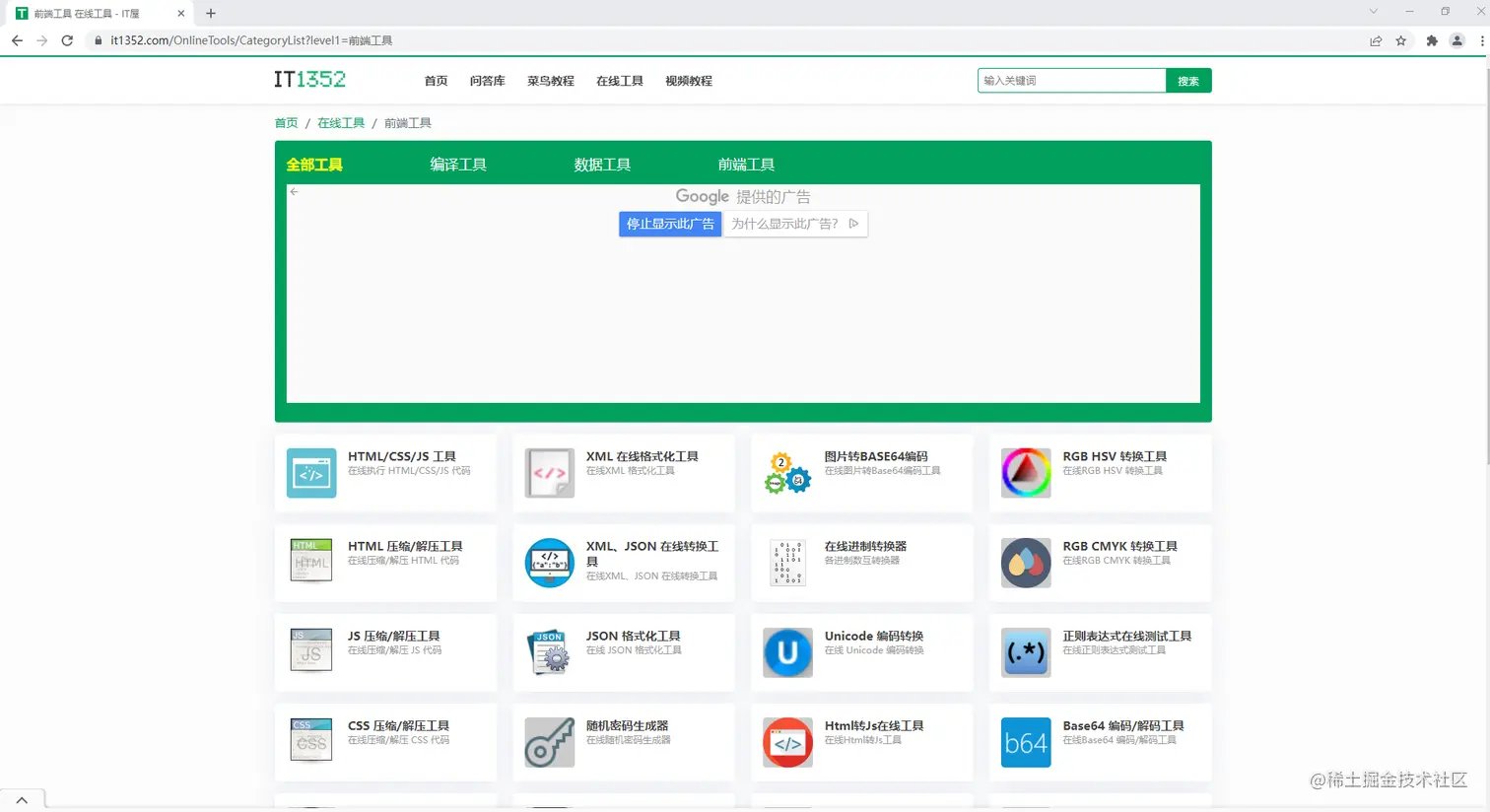Screen dimensions: 1490x812
Task: Click the regex tester (.*) icon
Action: pos(1026,652)
